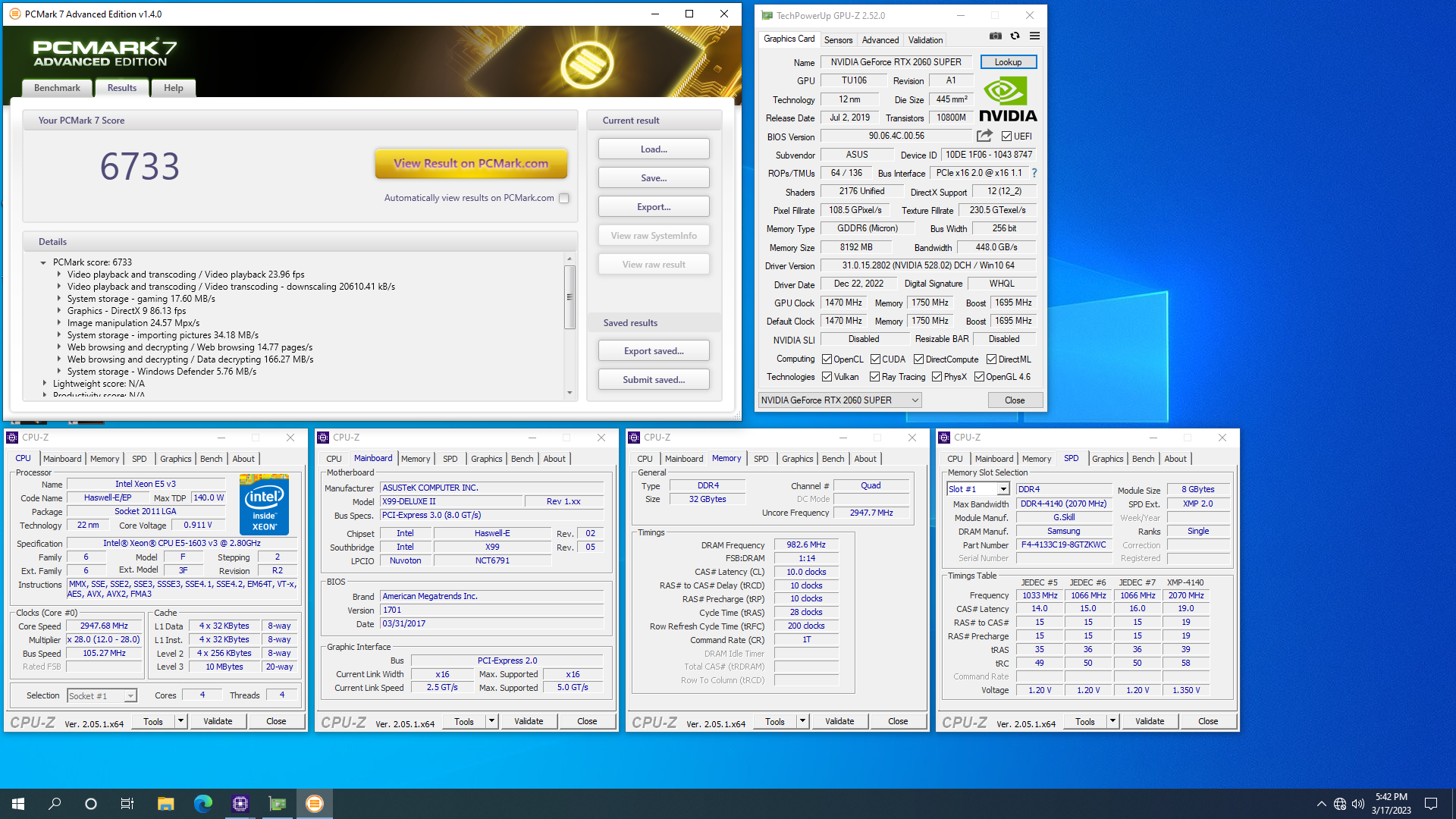Toggle the OpenCL checkbox
This screenshot has width=1456, height=819.
click(x=827, y=359)
